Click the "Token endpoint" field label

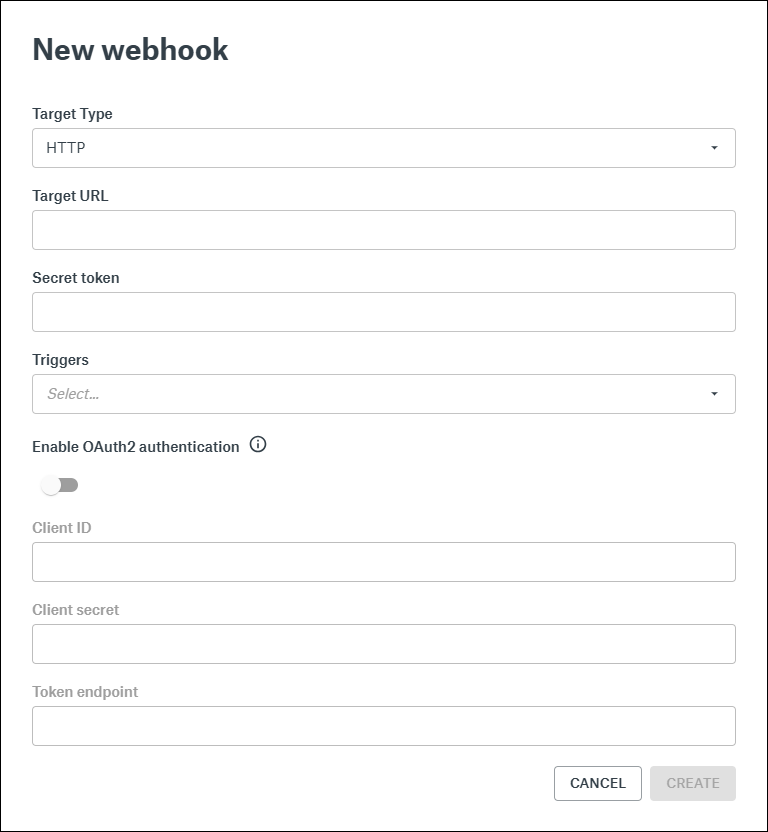(x=85, y=692)
